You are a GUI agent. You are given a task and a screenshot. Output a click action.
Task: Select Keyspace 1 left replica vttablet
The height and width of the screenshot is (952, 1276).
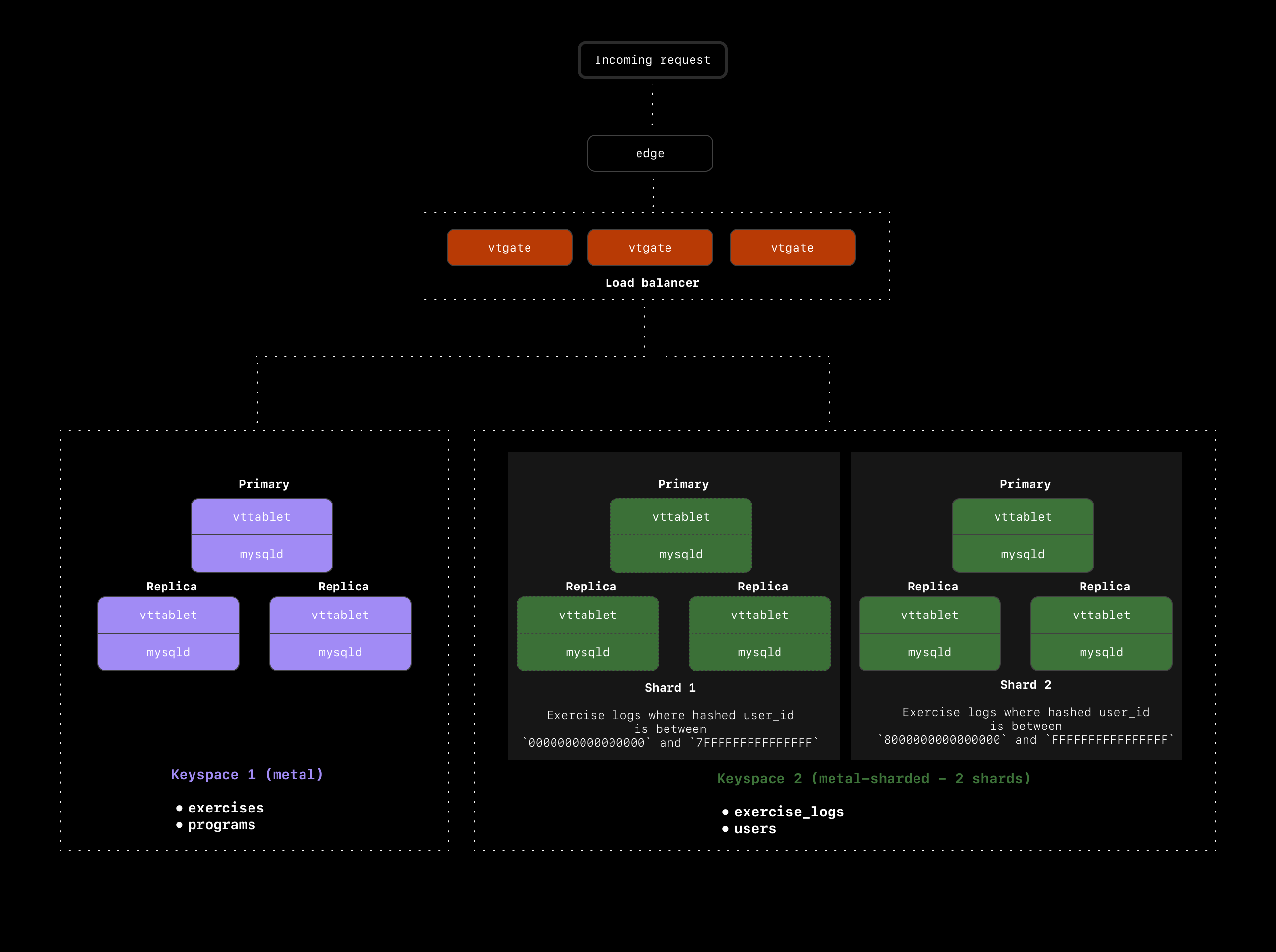tap(168, 615)
